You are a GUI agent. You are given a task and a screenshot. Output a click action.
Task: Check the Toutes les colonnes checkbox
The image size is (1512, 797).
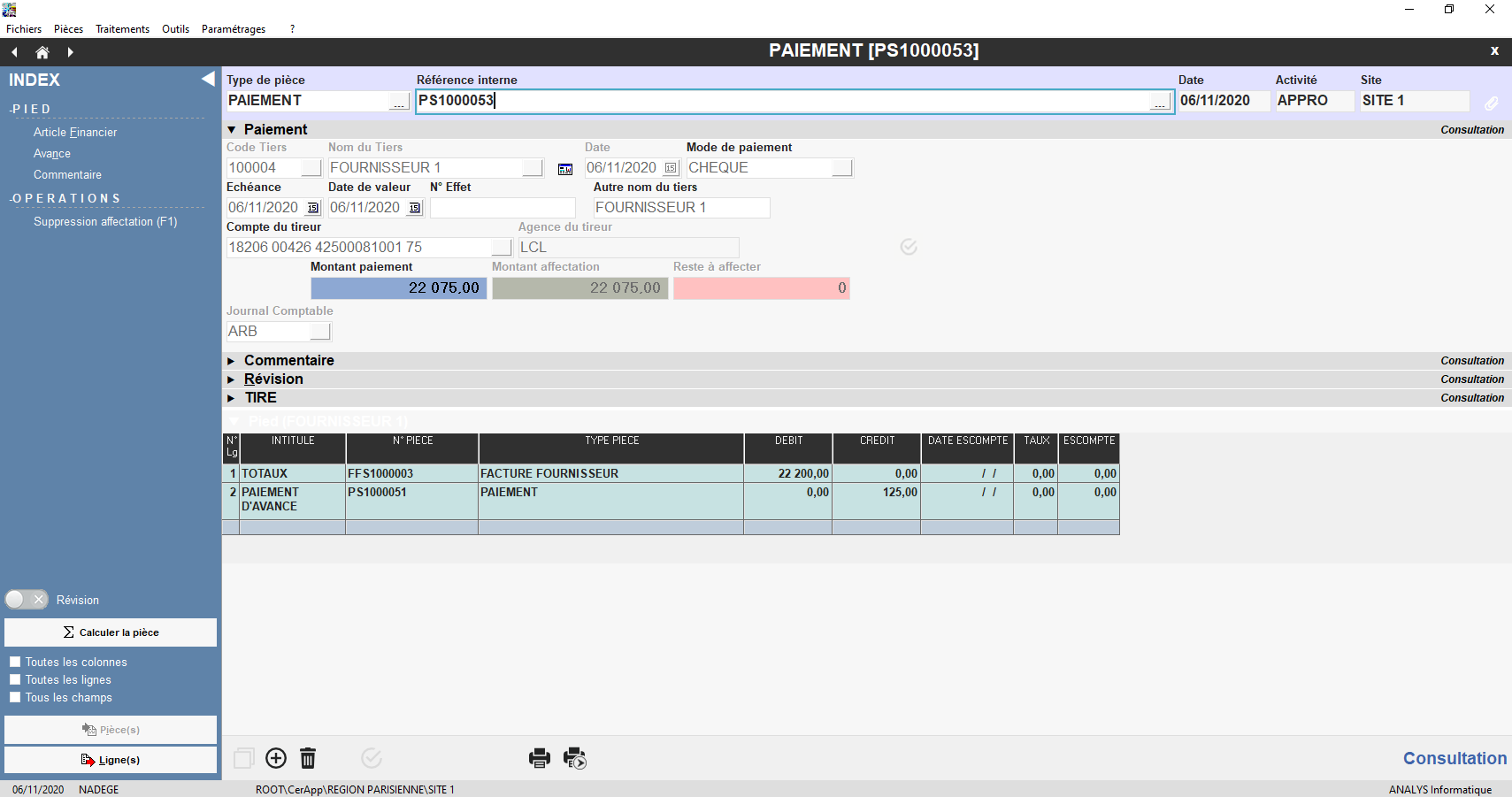(x=15, y=662)
